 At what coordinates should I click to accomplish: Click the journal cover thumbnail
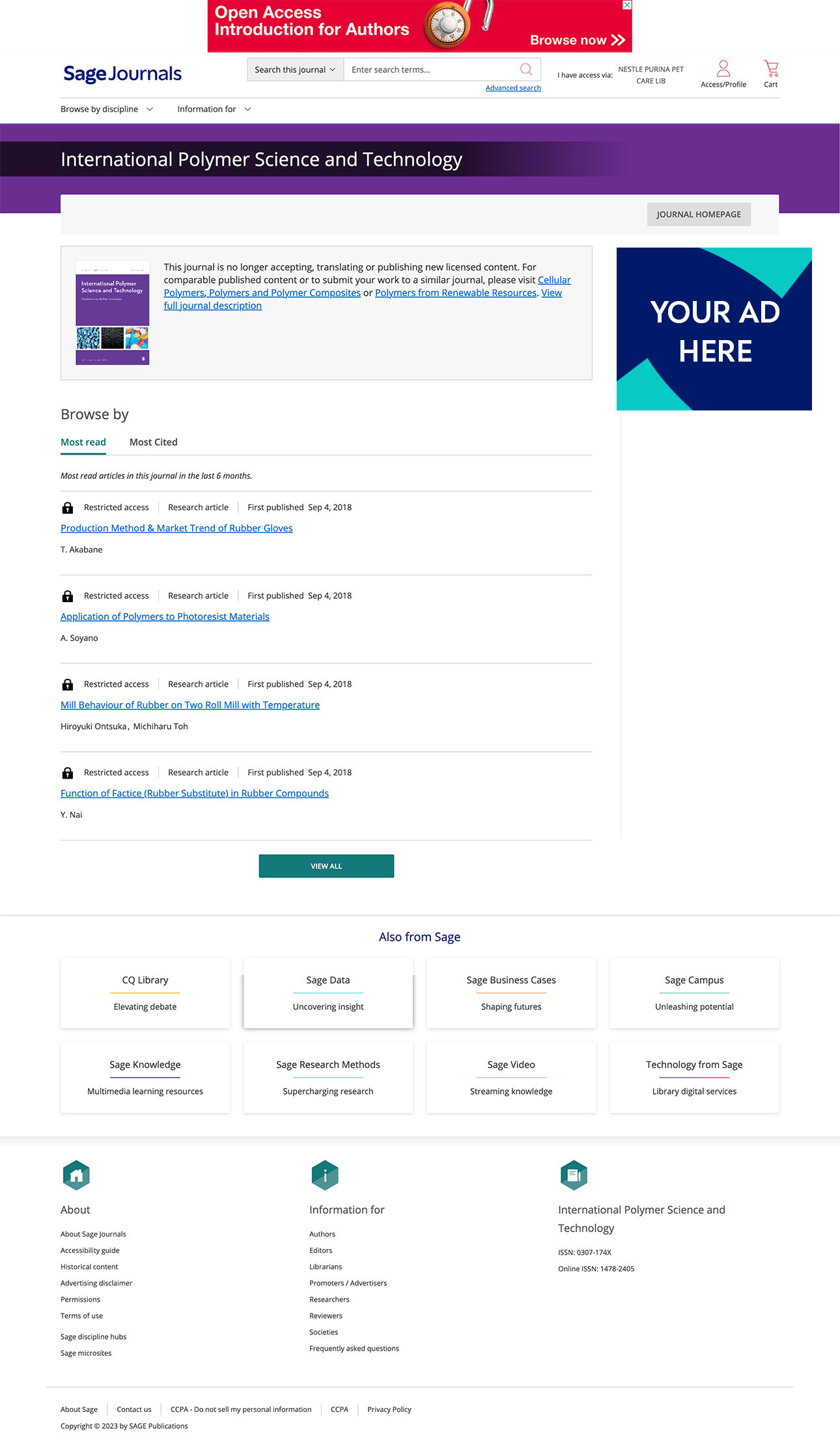pos(113,313)
